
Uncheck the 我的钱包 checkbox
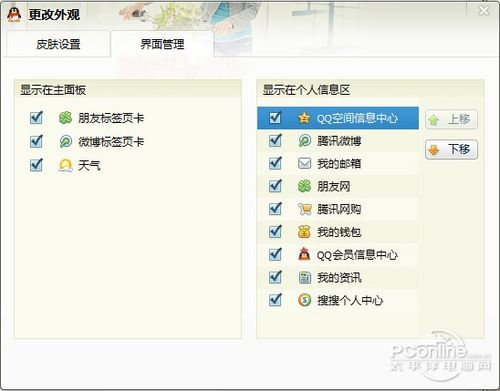[275, 231]
